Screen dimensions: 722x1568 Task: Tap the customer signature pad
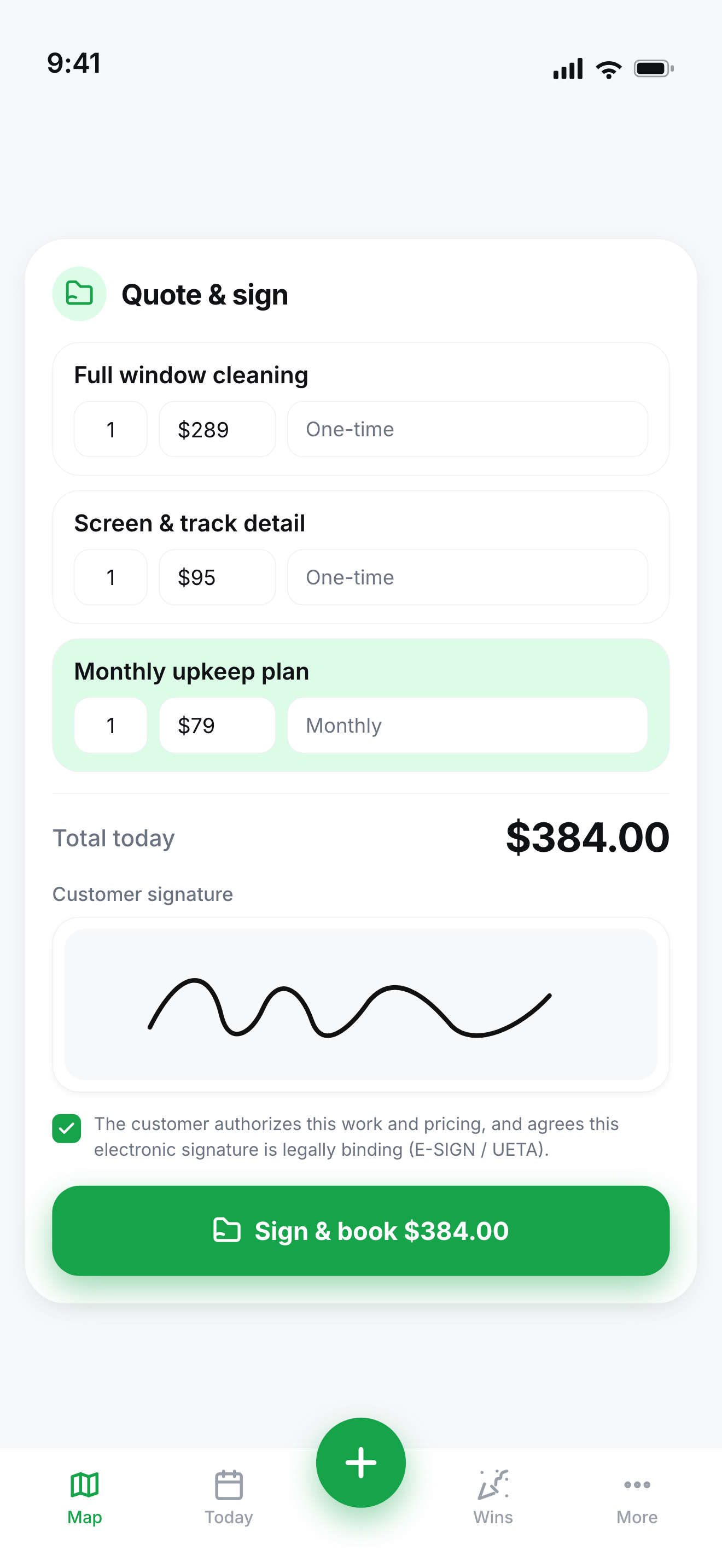361,1004
